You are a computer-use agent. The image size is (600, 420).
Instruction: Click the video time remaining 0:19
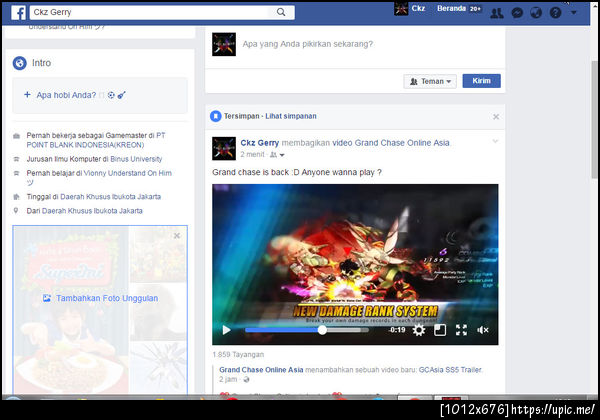point(397,330)
